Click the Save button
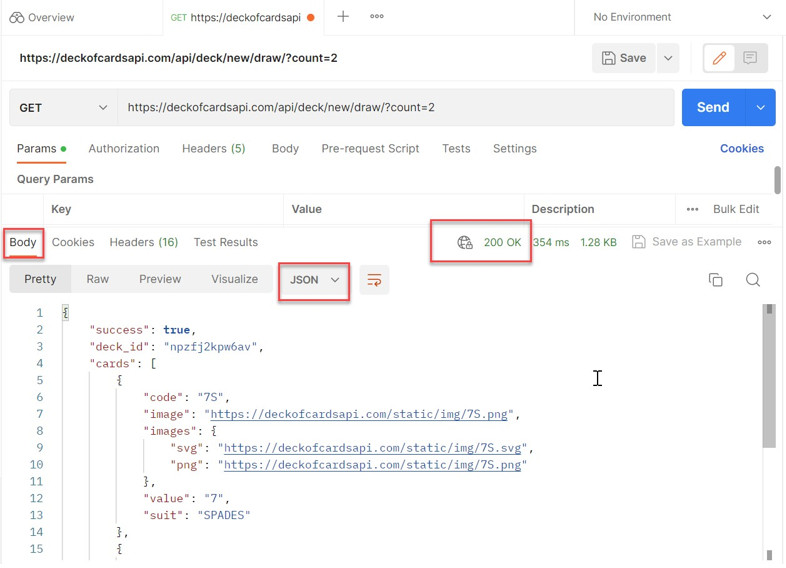This screenshot has height=568, width=786. (x=624, y=58)
